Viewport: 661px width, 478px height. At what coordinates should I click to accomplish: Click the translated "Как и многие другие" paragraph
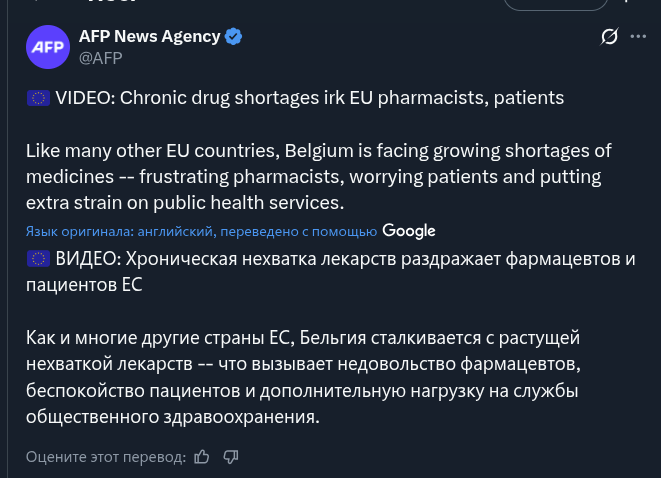tap(304, 377)
